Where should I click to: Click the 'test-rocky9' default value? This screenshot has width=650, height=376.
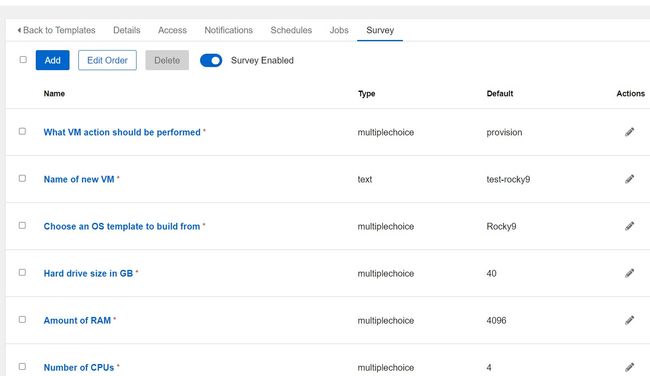(508, 179)
